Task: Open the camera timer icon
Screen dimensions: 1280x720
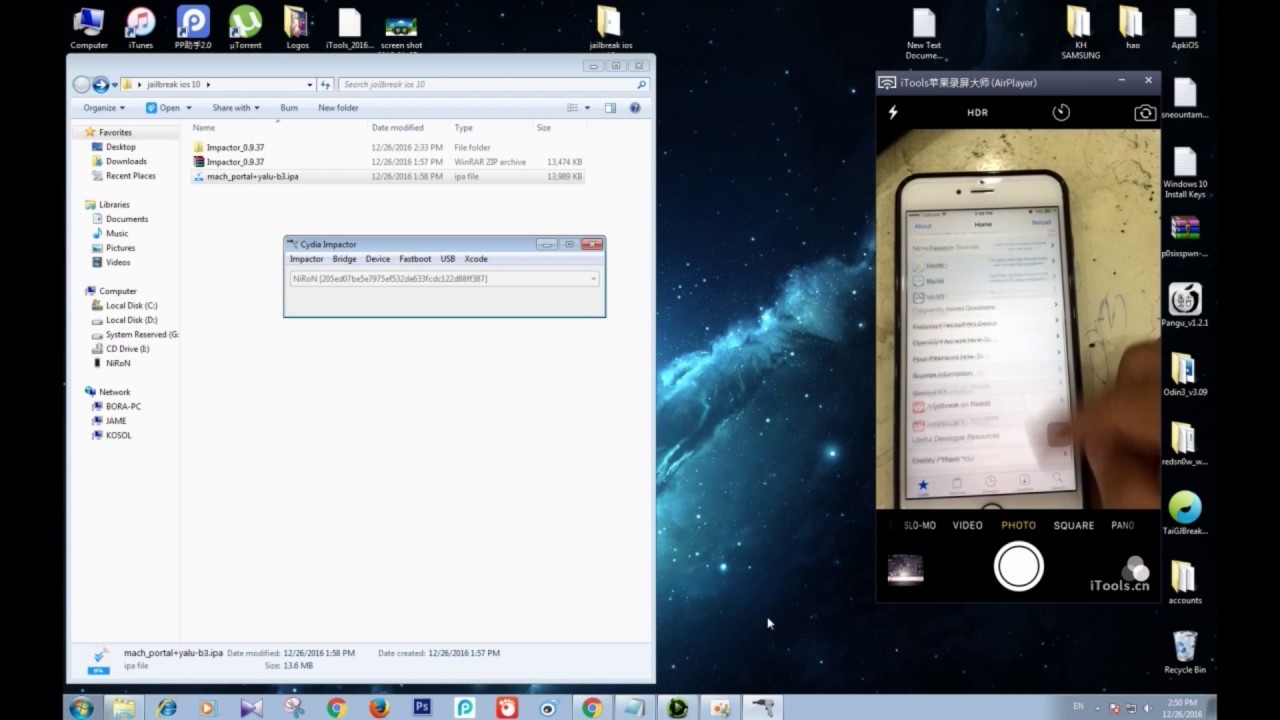Action: coord(1061,113)
